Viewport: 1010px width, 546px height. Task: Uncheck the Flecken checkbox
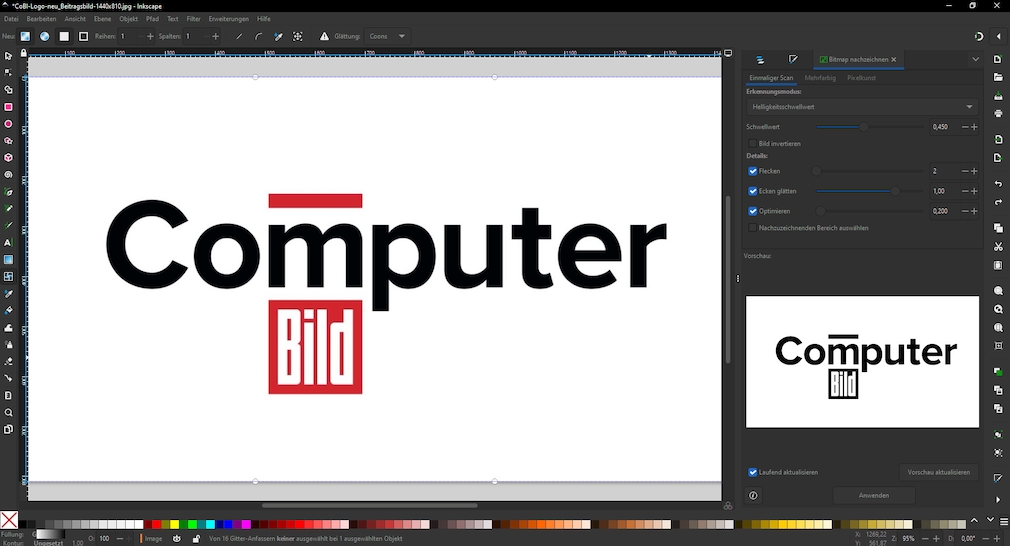752,171
